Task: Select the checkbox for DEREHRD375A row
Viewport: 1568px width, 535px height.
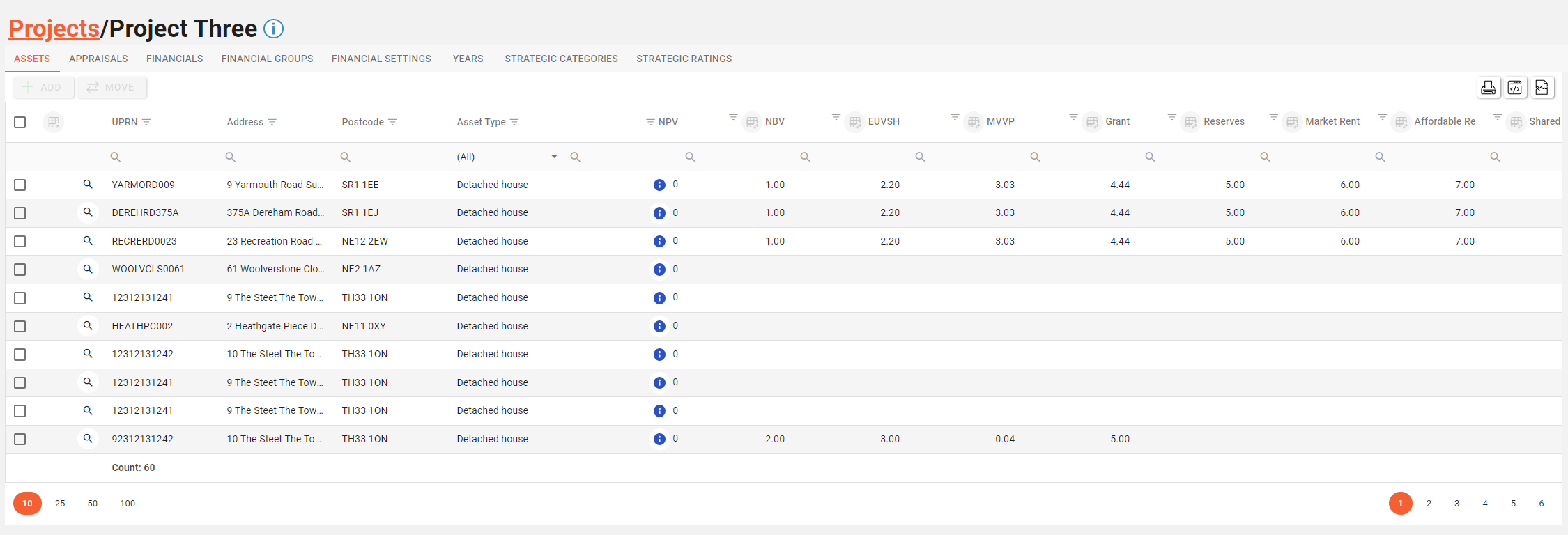Action: point(20,213)
